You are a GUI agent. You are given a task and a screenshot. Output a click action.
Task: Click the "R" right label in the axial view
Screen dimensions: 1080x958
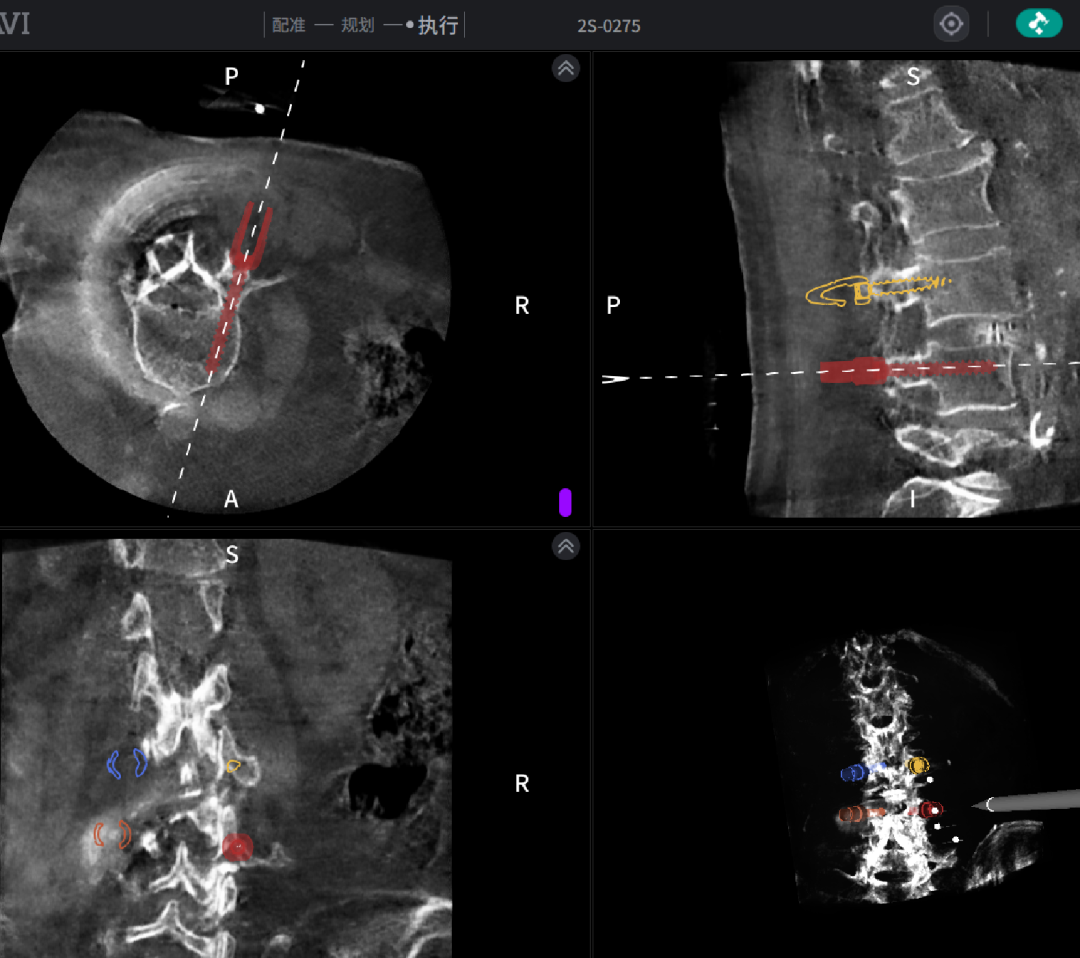click(x=522, y=305)
